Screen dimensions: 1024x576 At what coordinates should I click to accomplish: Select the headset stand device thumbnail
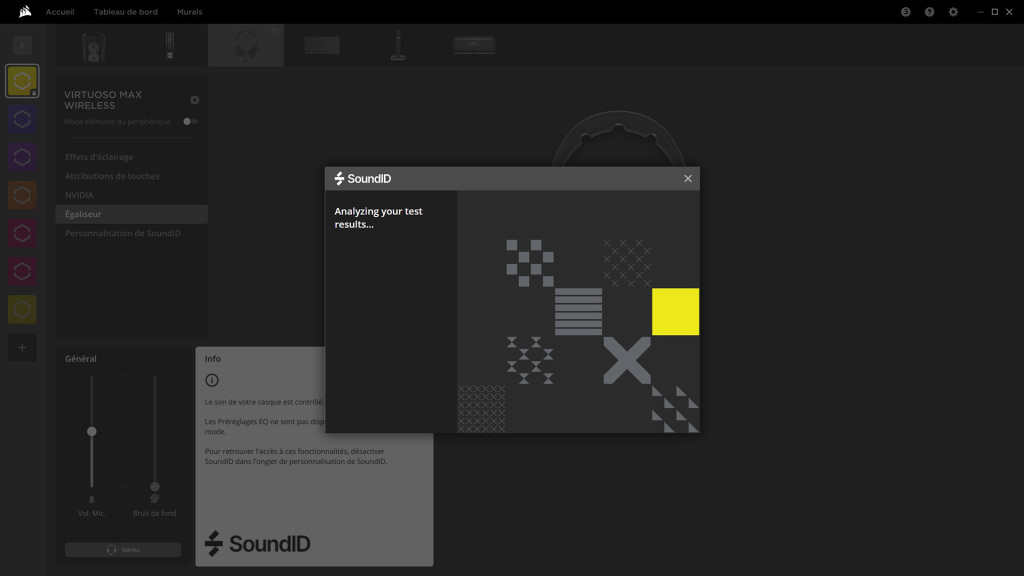coord(398,45)
